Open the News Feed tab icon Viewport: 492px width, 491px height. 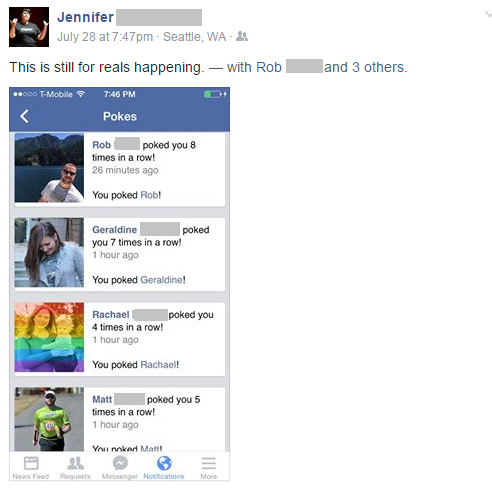[x=31, y=463]
